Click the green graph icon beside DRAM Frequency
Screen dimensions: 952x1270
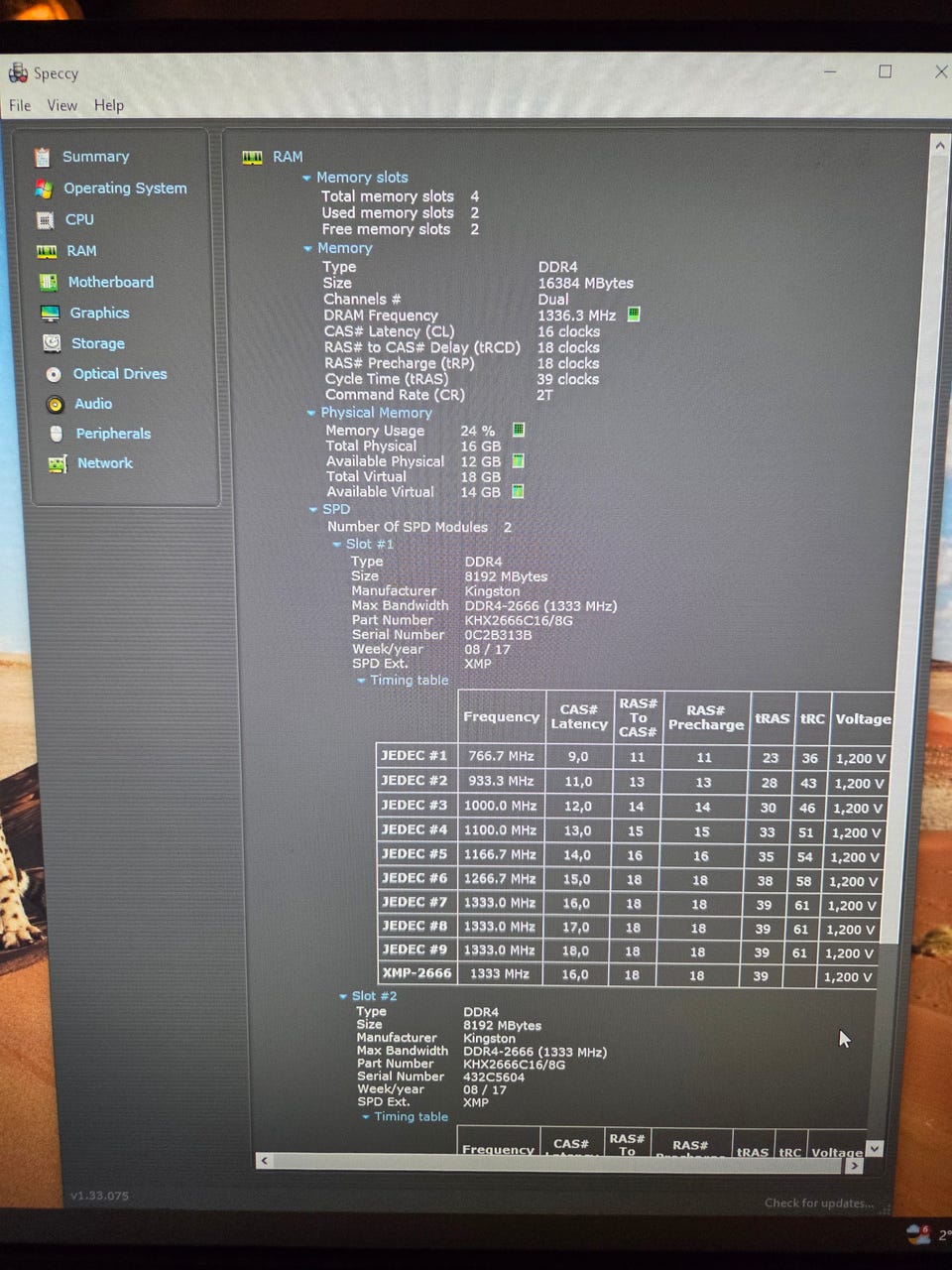[x=634, y=315]
